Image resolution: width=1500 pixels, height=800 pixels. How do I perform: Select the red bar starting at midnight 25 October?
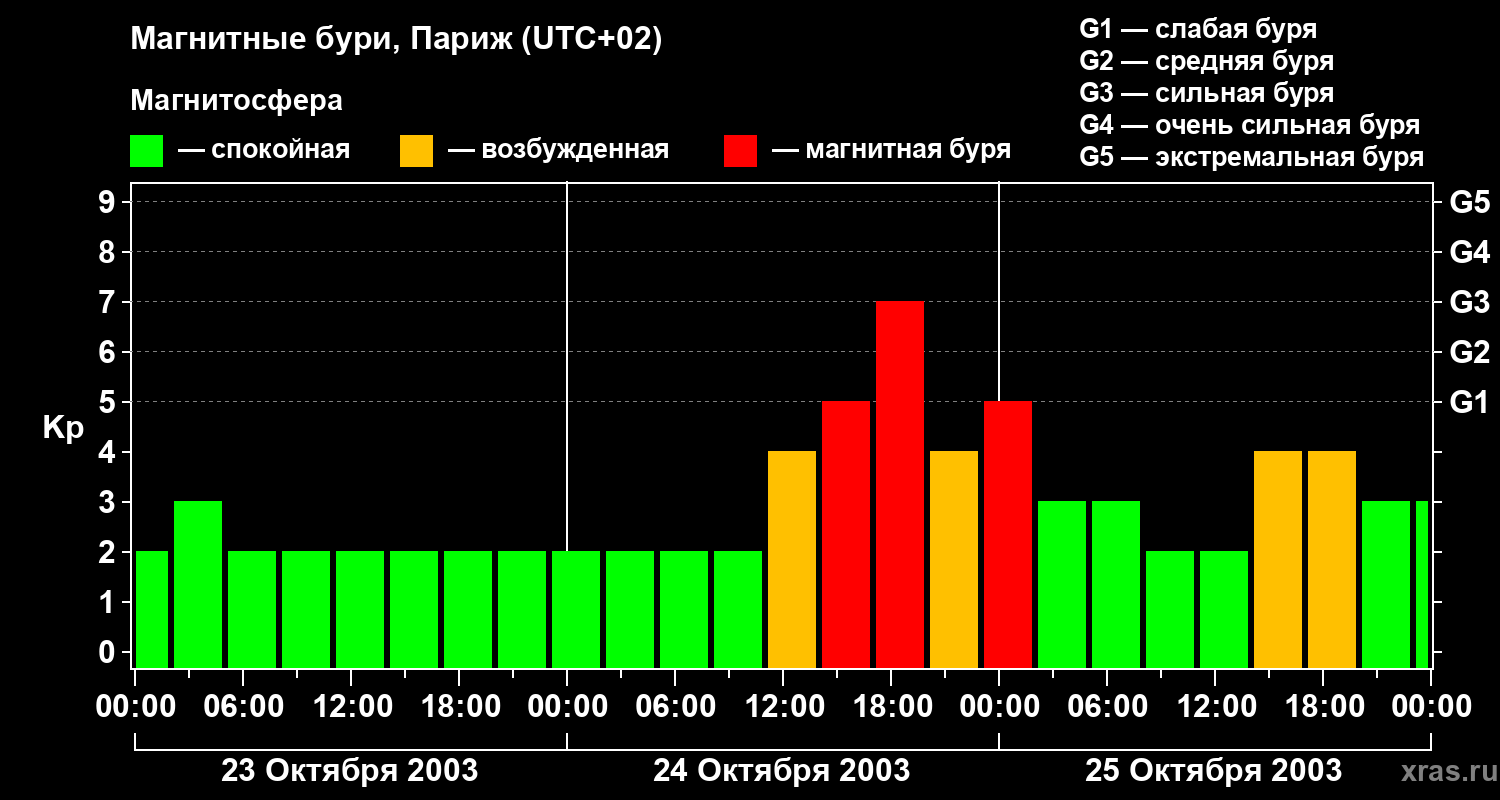click(x=1007, y=534)
